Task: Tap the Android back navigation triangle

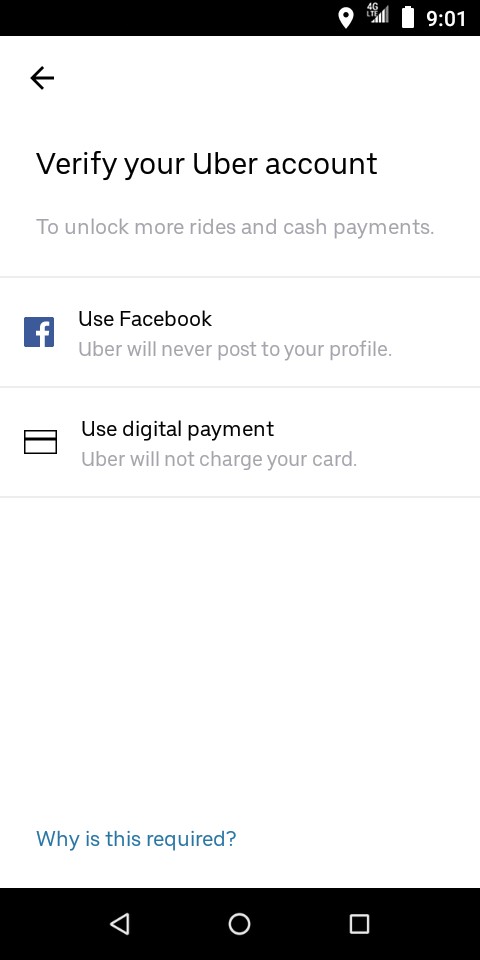Action: [119, 924]
